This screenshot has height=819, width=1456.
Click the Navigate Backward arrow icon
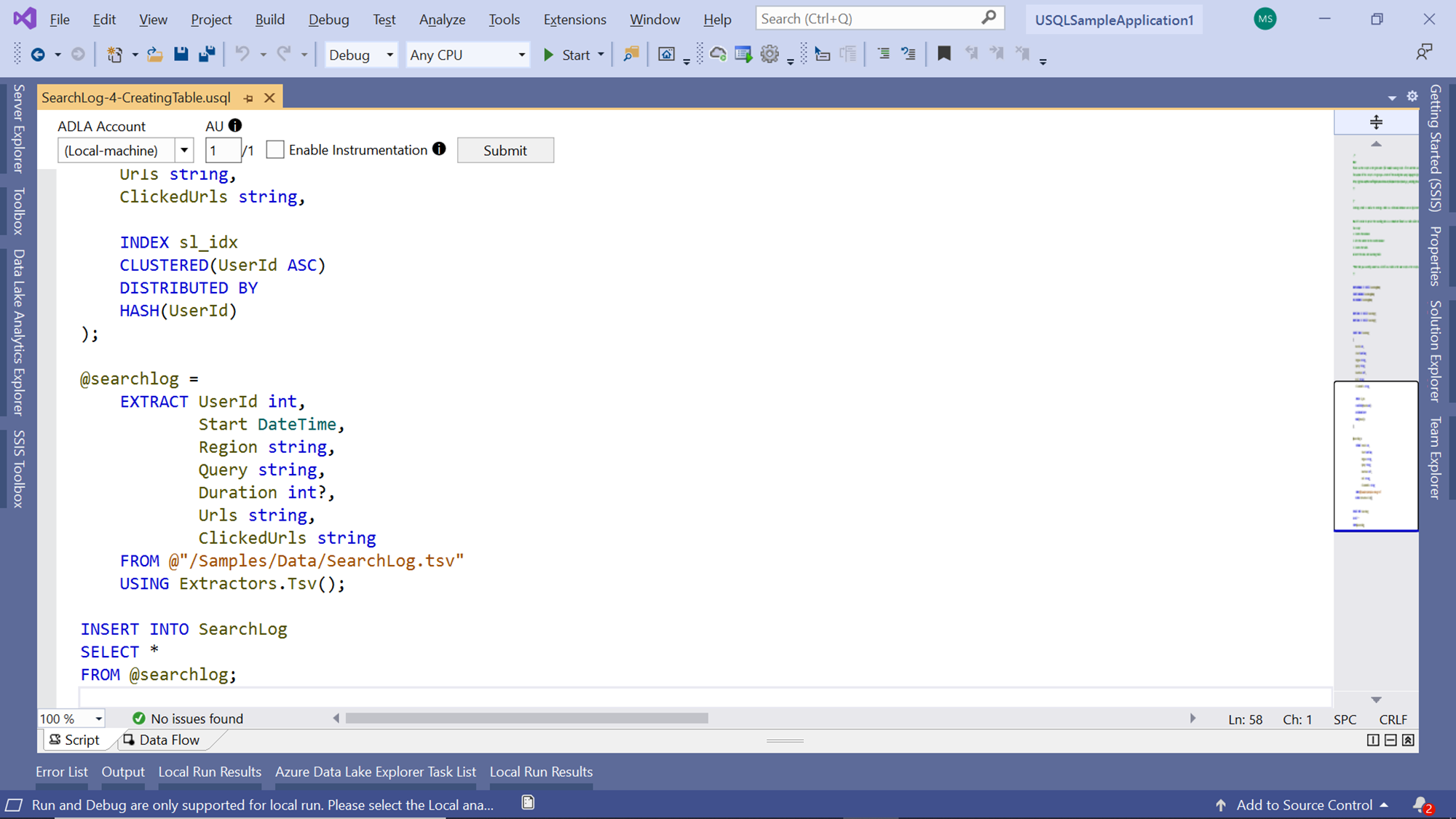coord(38,55)
